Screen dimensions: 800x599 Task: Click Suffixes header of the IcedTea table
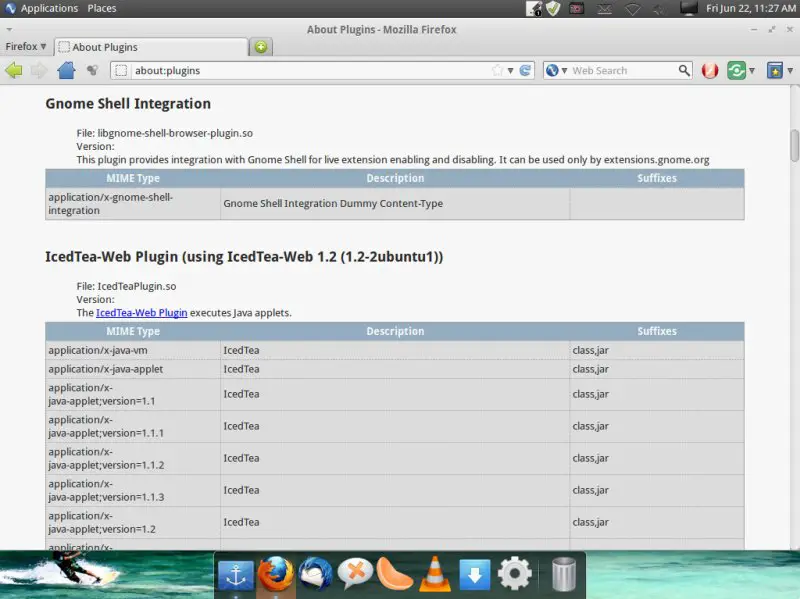coord(657,331)
